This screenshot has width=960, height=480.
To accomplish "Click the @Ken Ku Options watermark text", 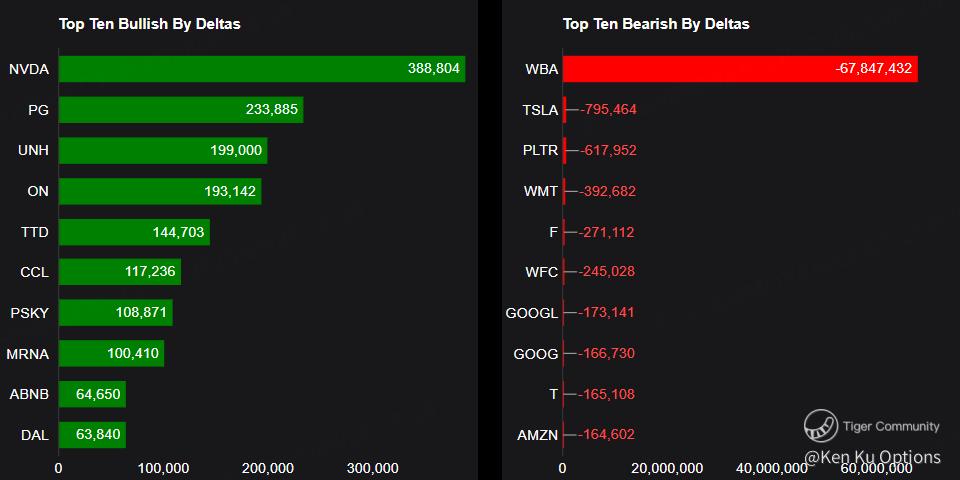I will click(x=873, y=457).
